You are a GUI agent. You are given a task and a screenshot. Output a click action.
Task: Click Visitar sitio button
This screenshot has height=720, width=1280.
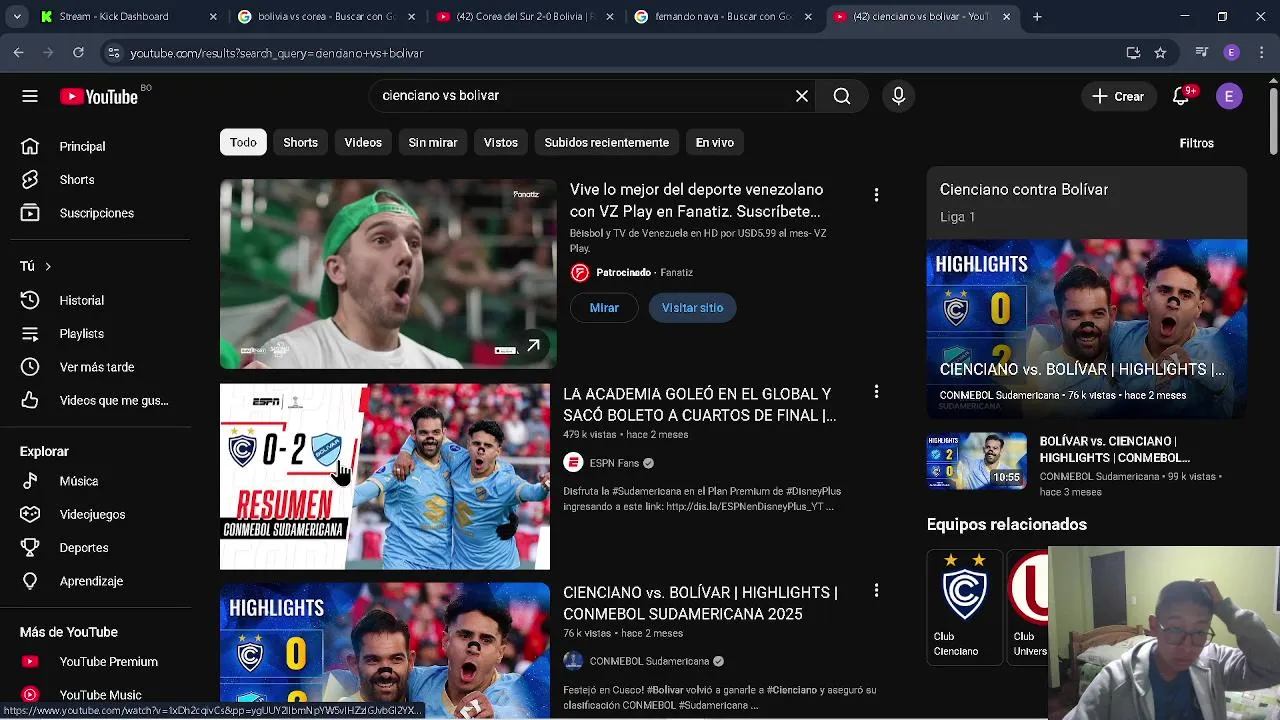[x=692, y=308]
